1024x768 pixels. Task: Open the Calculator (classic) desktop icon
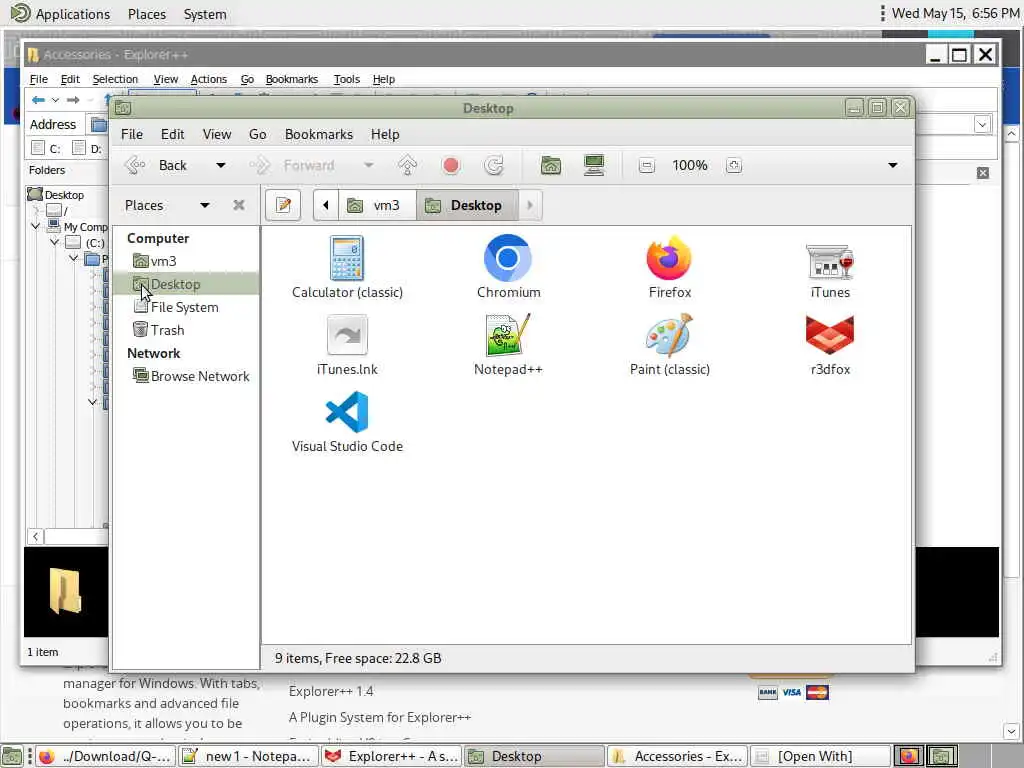pyautogui.click(x=347, y=268)
